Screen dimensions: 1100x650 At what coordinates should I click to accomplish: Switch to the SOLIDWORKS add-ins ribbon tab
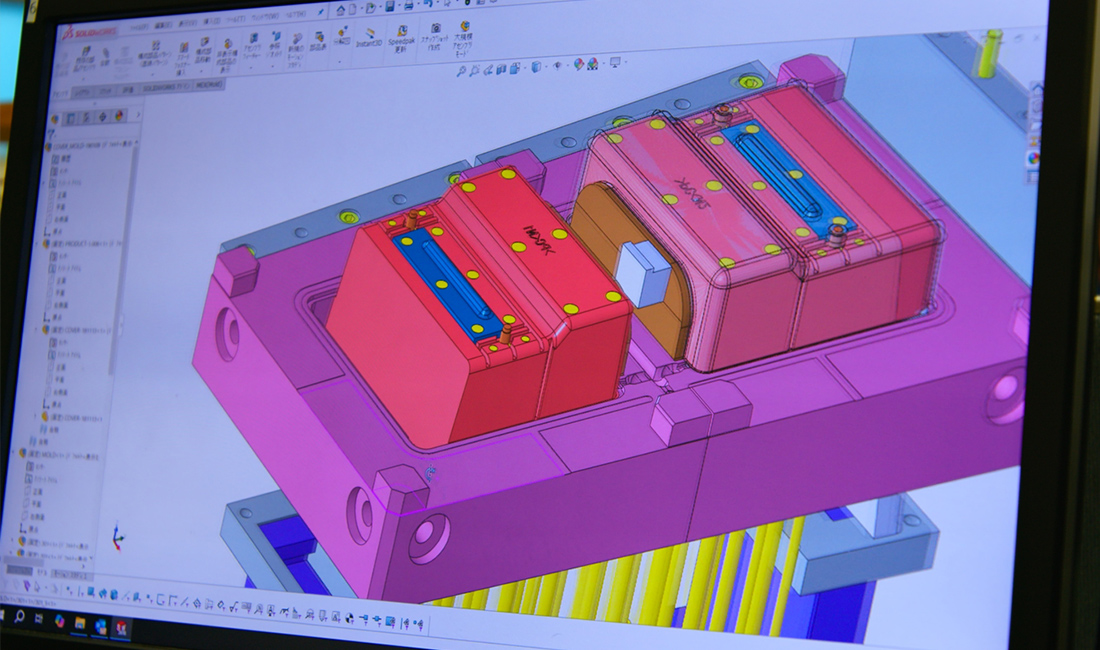pyautogui.click(x=167, y=87)
